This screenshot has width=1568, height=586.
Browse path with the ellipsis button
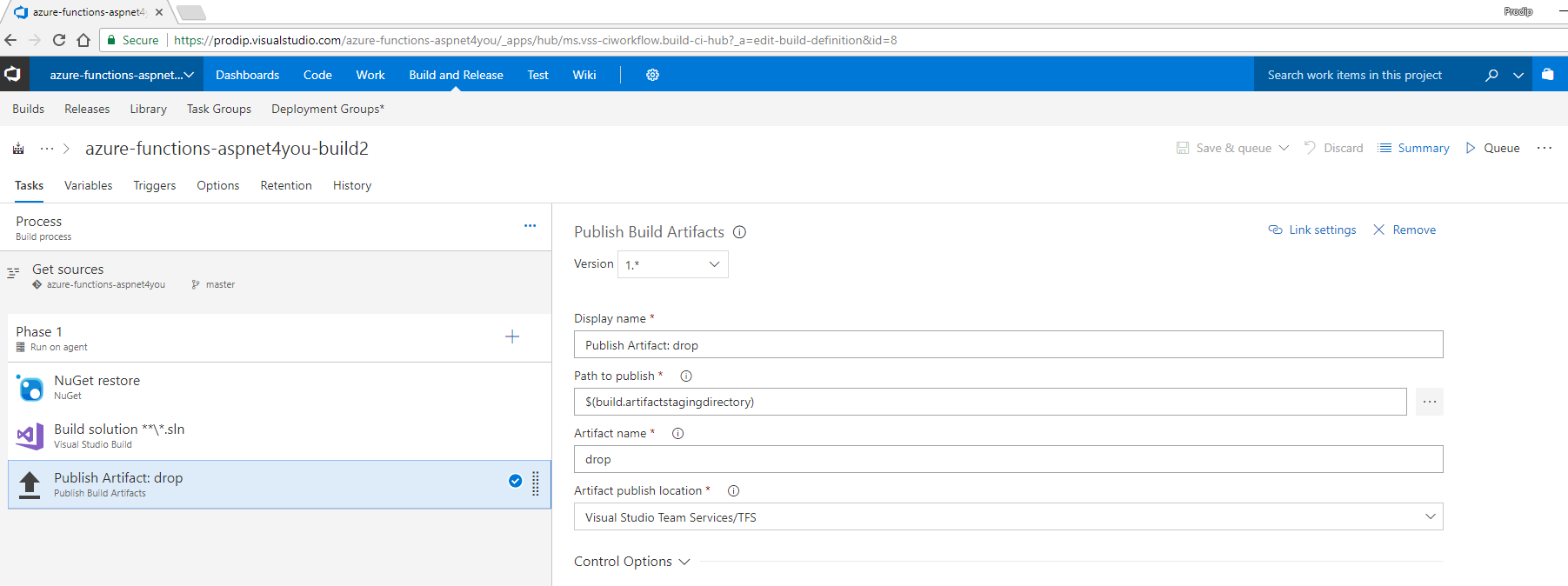coord(1430,402)
